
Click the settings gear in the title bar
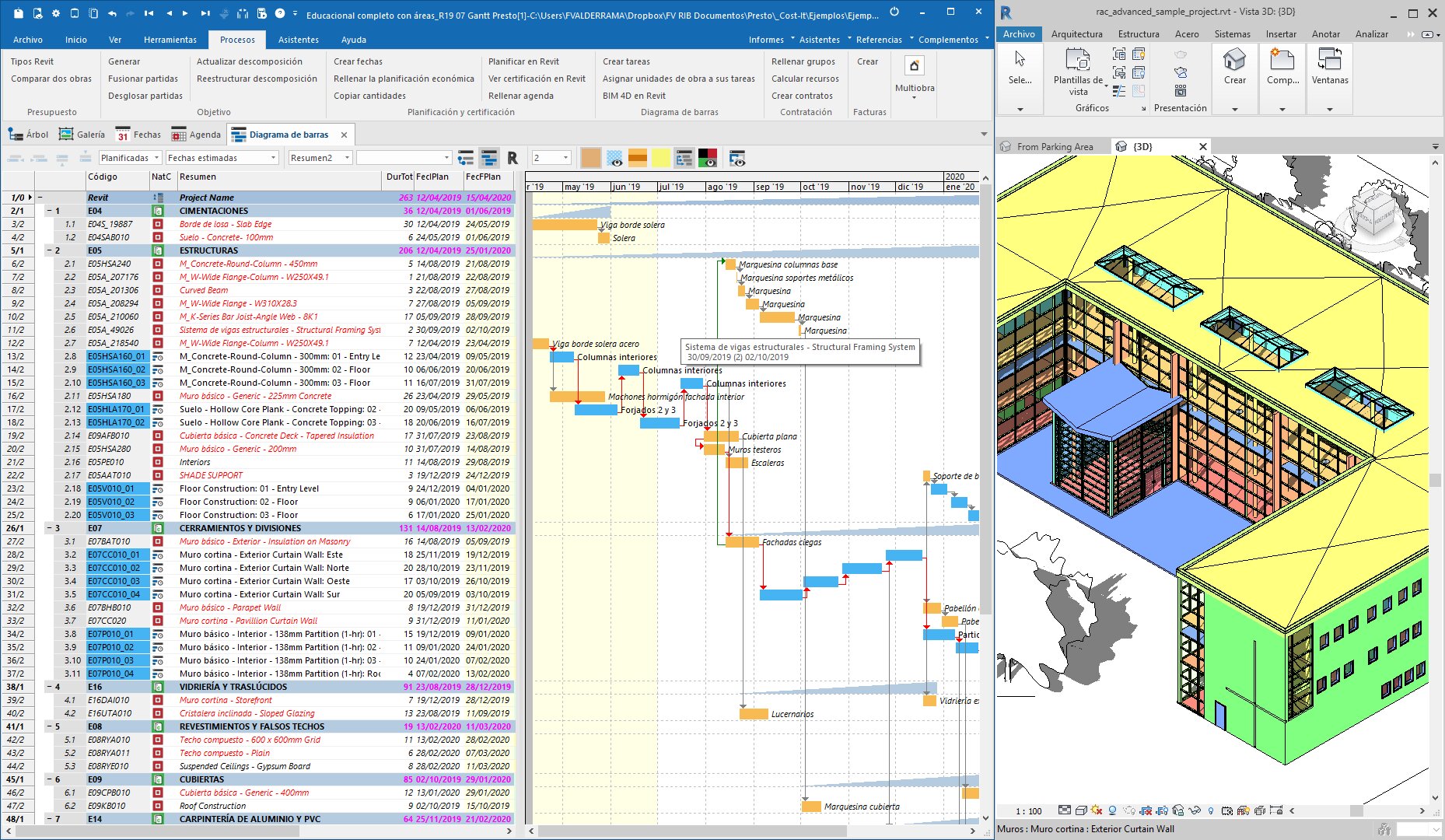tap(55, 13)
